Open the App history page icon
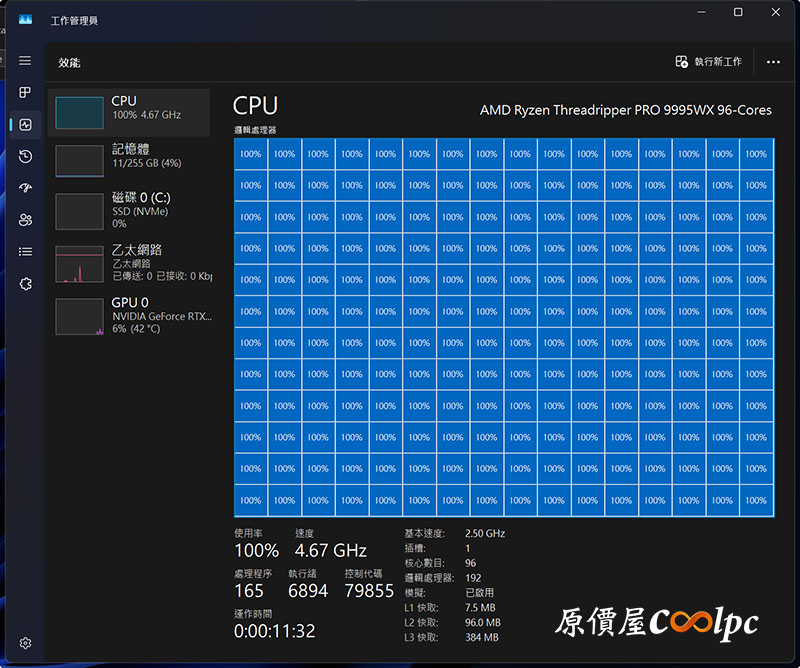Image resolution: width=800 pixels, height=668 pixels. point(25,157)
